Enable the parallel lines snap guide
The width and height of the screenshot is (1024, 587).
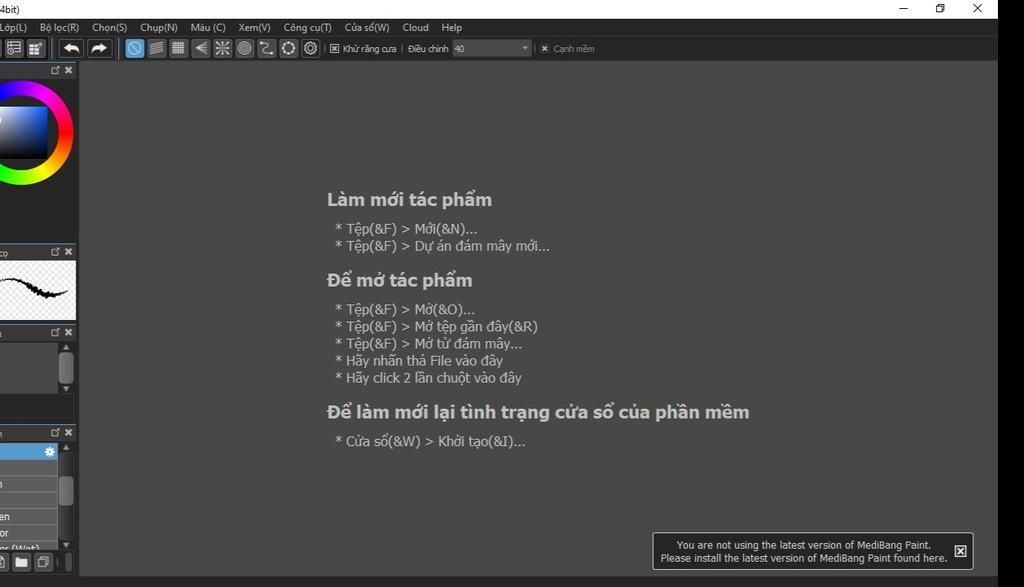click(x=157, y=48)
